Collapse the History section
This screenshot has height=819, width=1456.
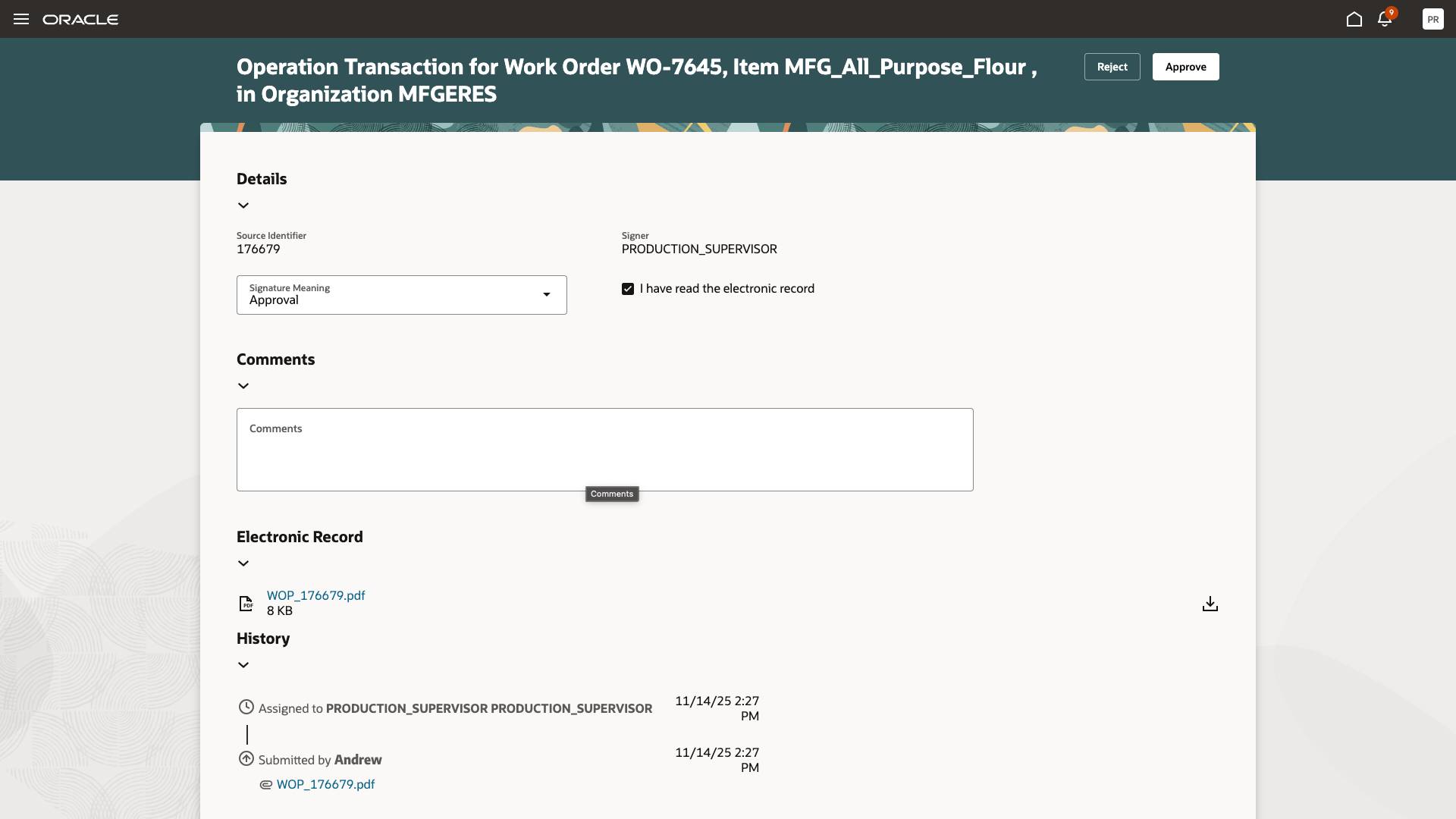tap(243, 664)
